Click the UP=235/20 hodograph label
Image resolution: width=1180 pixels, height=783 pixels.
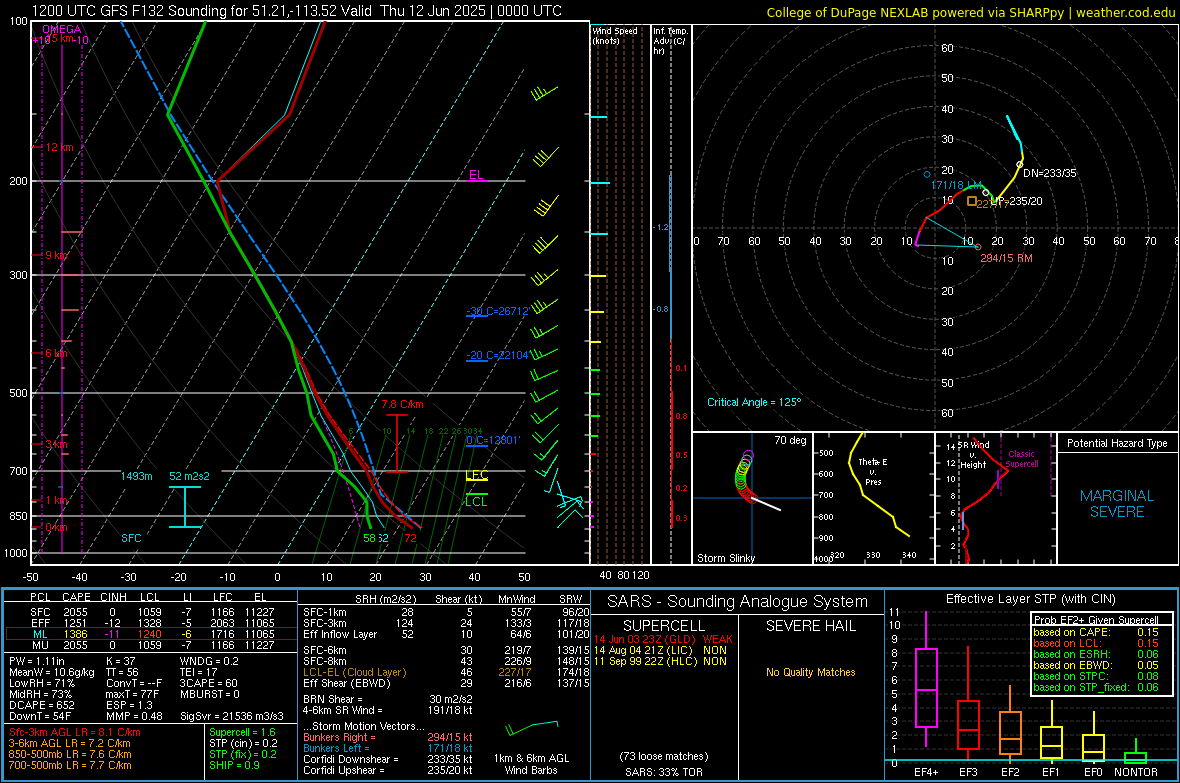tap(1017, 201)
